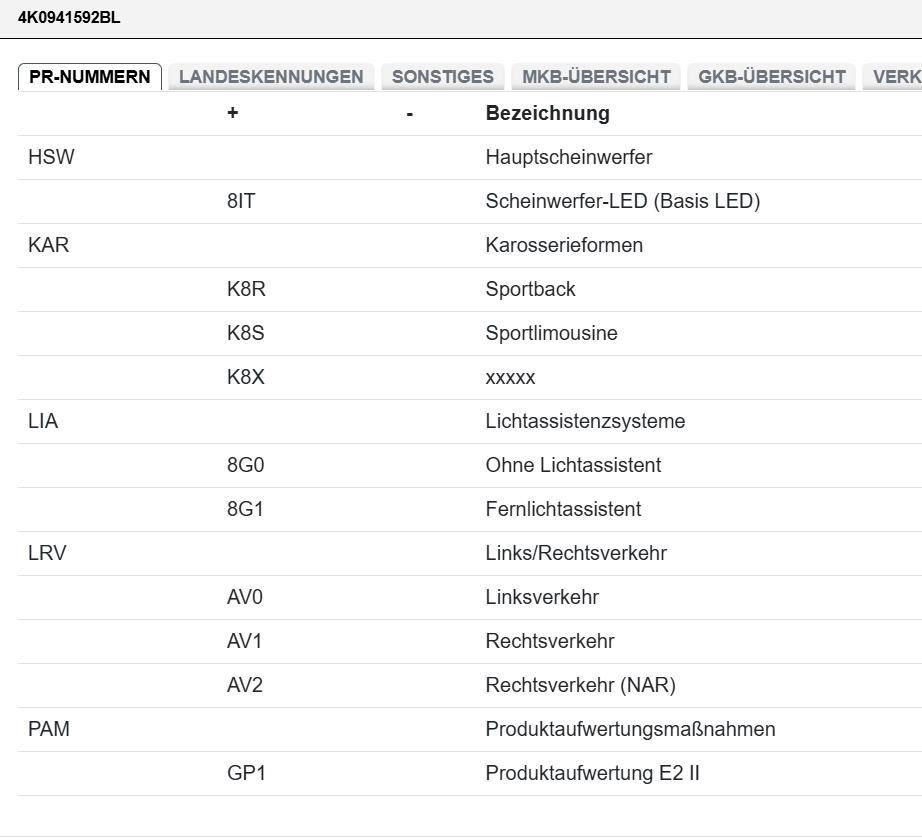922x840 pixels.
Task: Switch to the LANDESKENNUNGEN tab
Action: [x=271, y=77]
